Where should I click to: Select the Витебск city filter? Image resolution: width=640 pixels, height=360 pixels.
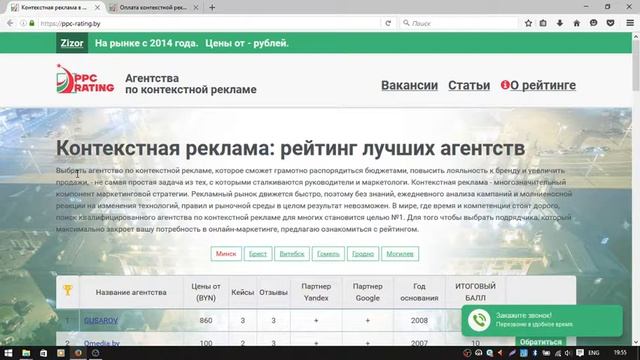click(292, 253)
